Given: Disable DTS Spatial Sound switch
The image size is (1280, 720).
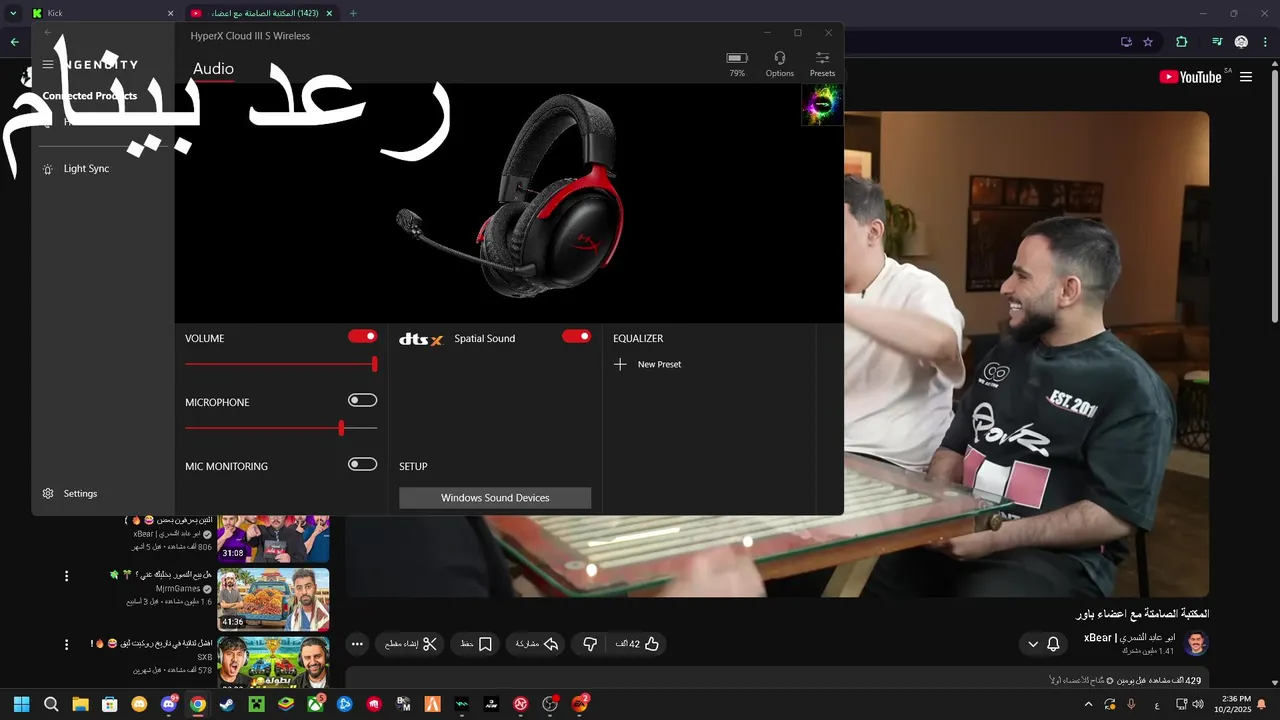Looking at the screenshot, I should click(576, 336).
